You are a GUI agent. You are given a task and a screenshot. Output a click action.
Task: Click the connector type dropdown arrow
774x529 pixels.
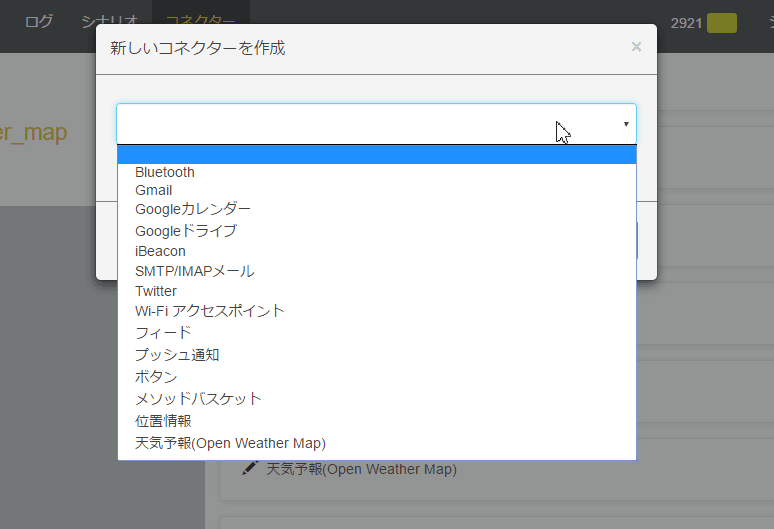tap(626, 124)
